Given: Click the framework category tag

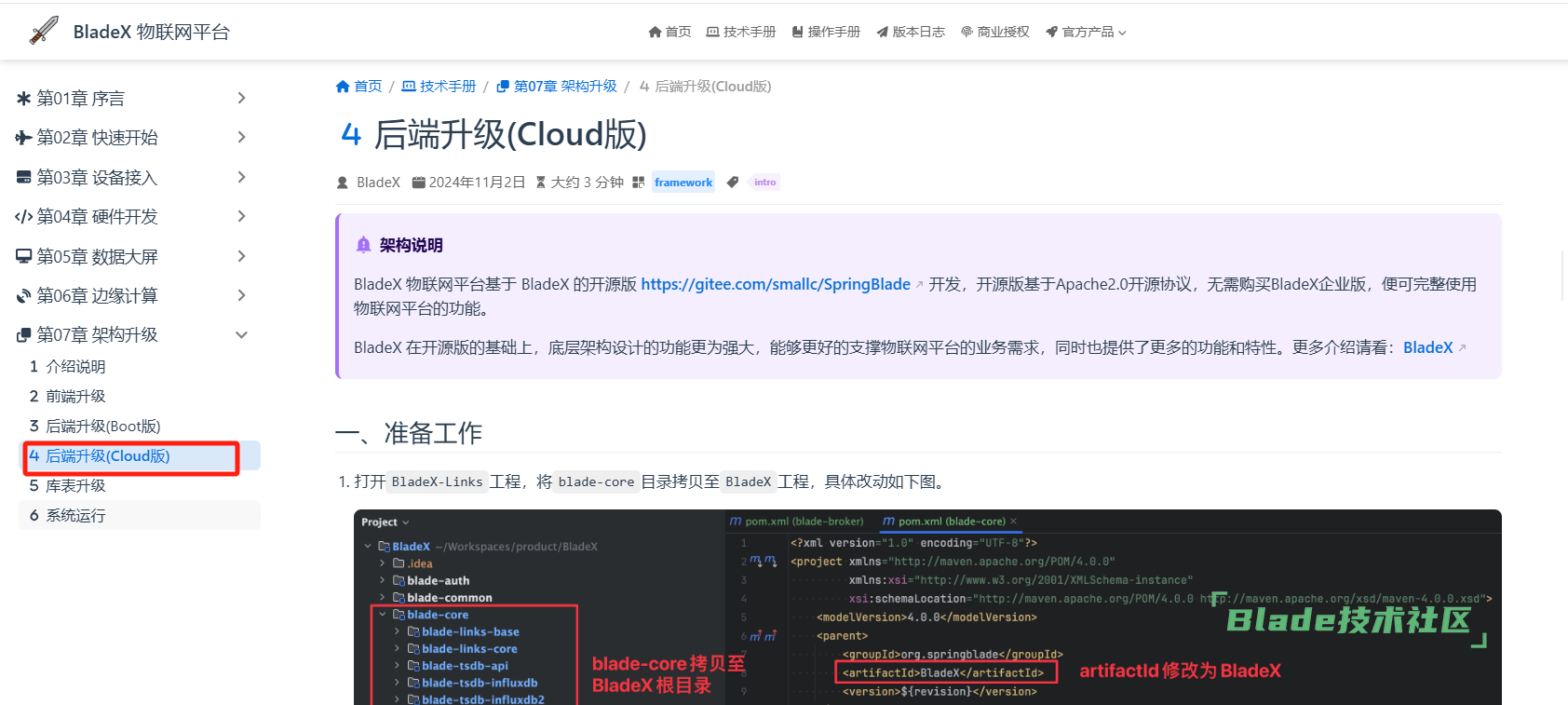Looking at the screenshot, I should [683, 183].
